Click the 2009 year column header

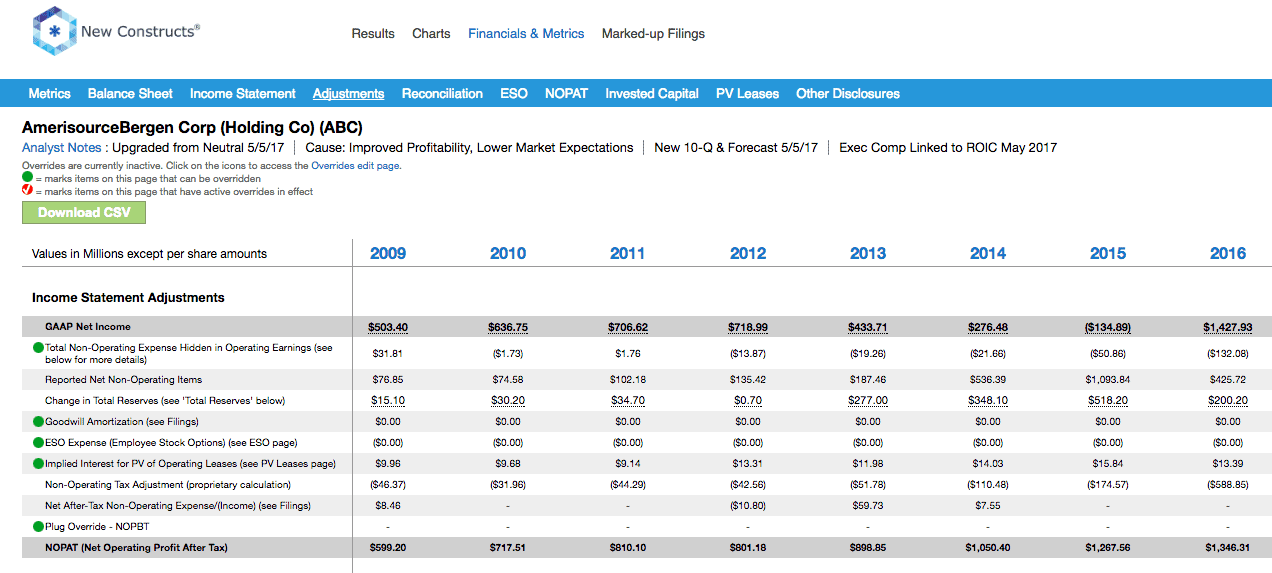click(388, 254)
